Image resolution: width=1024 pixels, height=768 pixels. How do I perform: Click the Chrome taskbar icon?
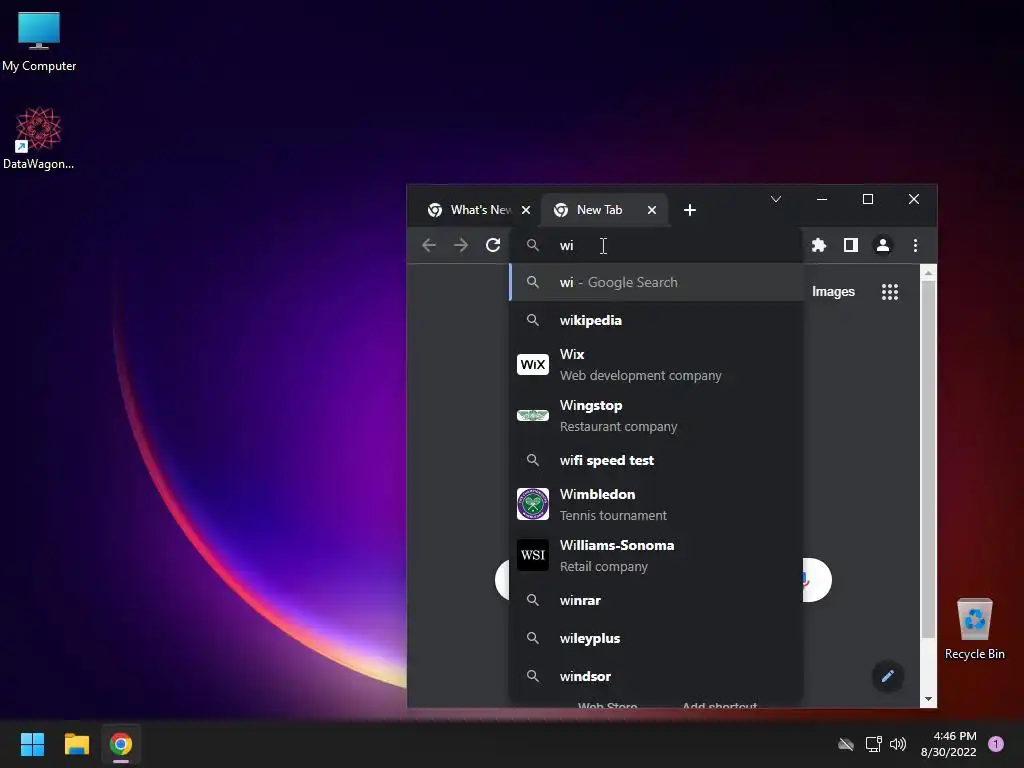[121, 744]
